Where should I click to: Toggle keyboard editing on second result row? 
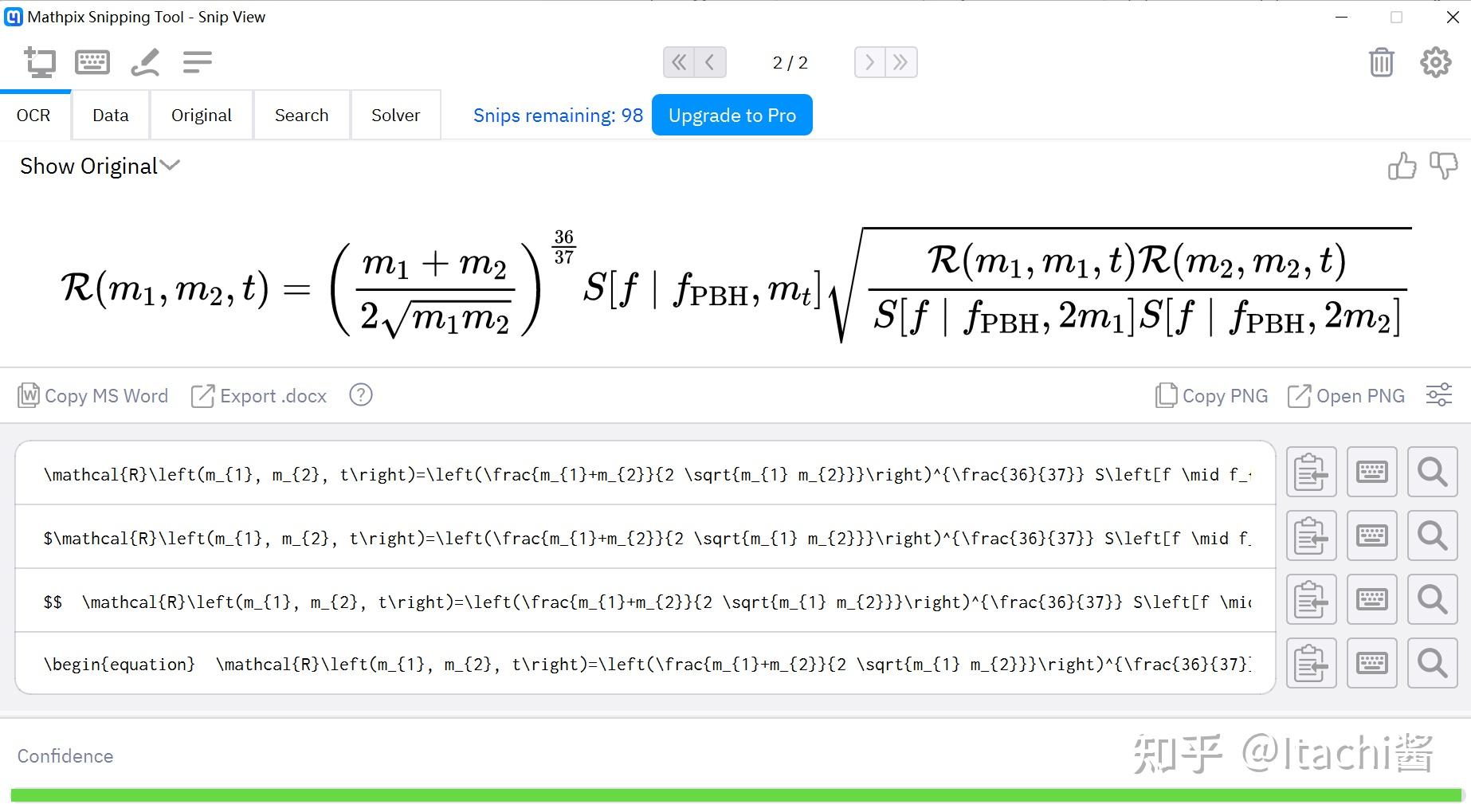point(1371,535)
